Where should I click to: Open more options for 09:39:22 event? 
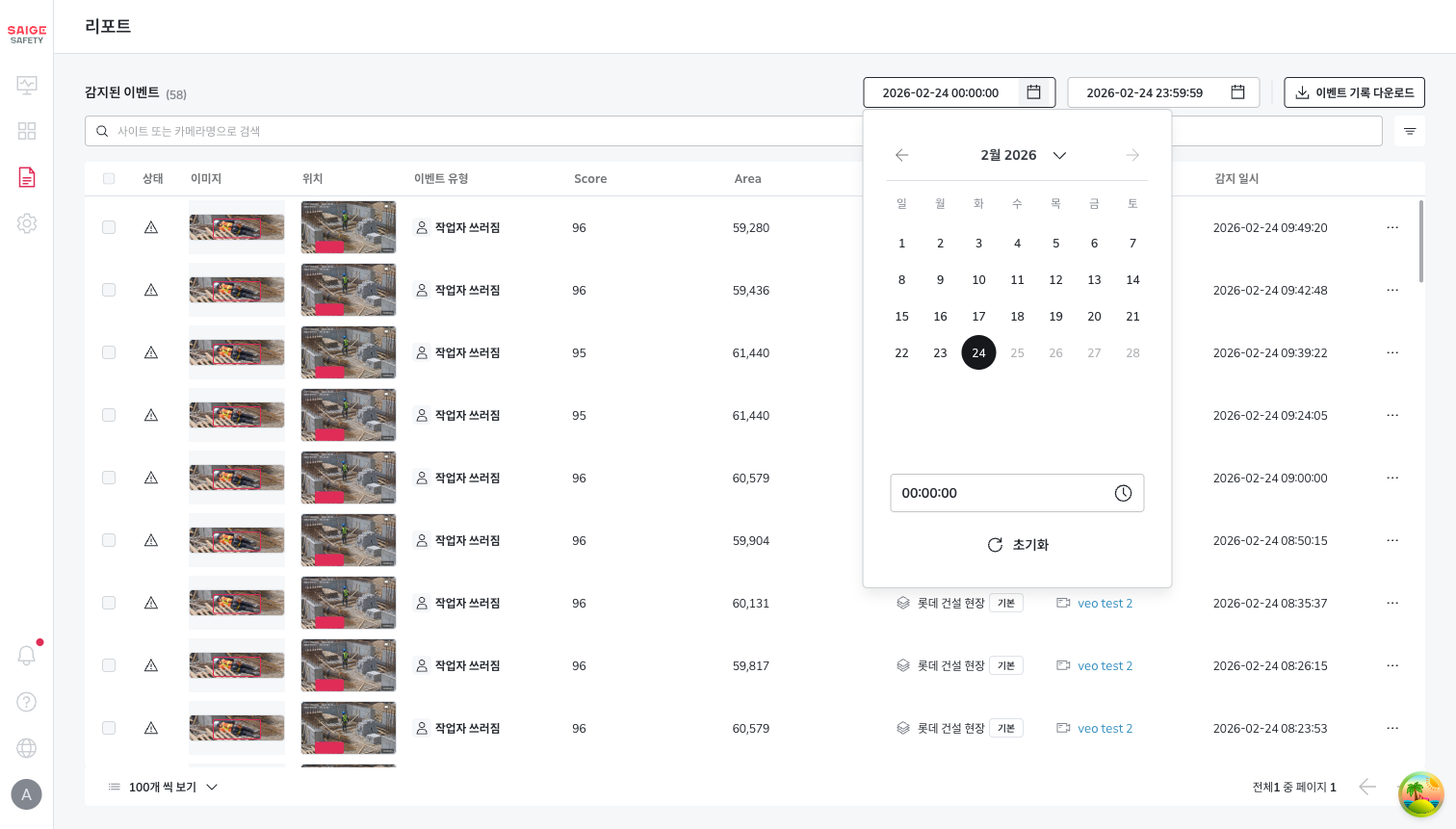coord(1392,352)
